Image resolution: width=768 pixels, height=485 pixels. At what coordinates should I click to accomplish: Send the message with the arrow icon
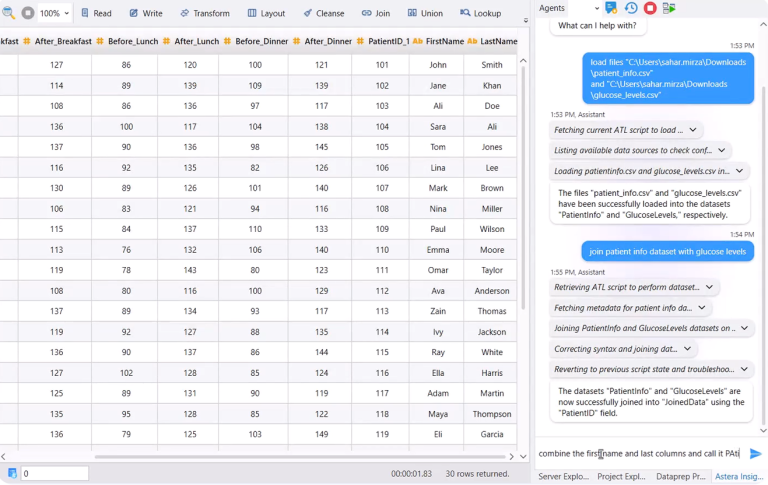(x=755, y=454)
